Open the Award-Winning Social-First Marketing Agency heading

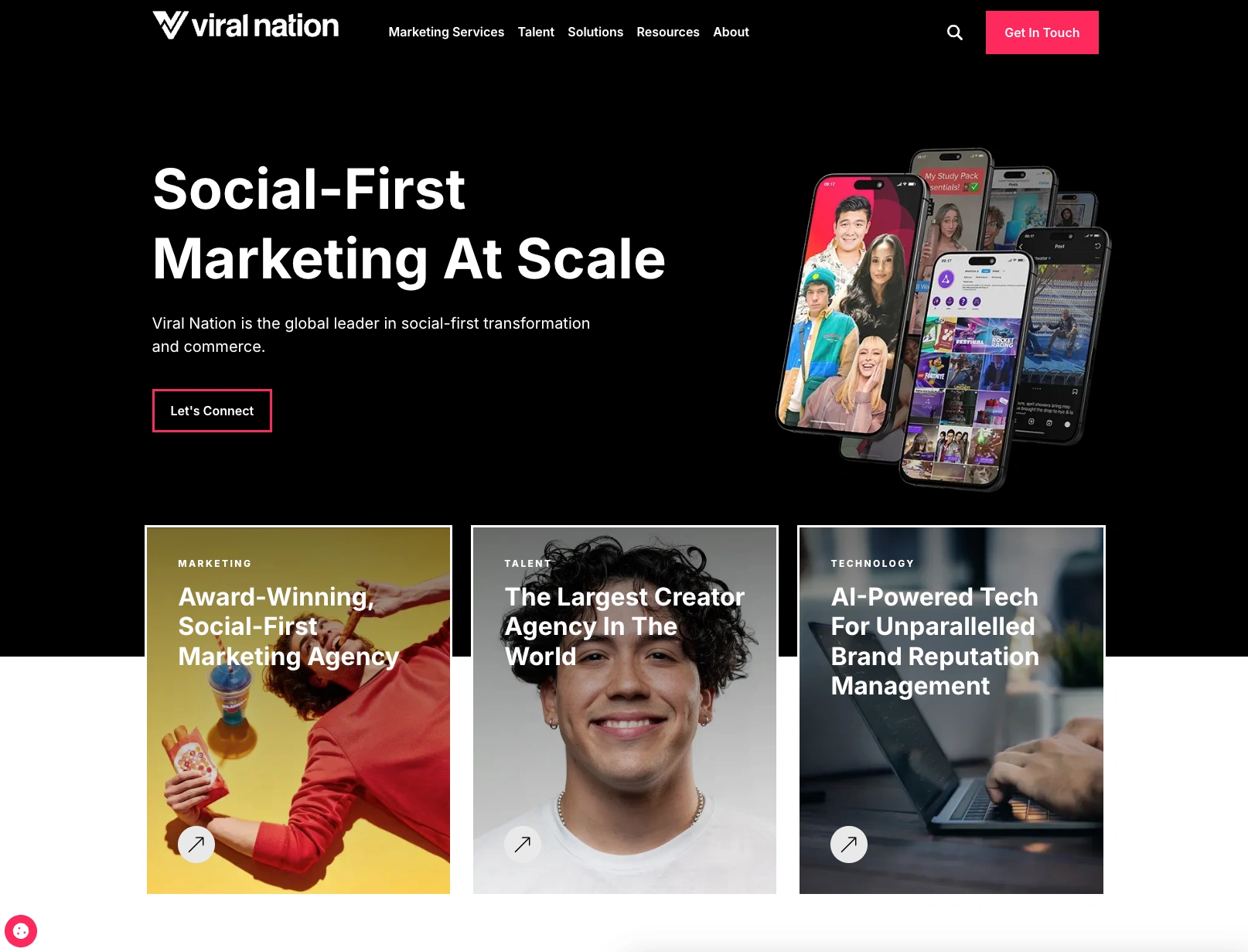[x=288, y=626]
